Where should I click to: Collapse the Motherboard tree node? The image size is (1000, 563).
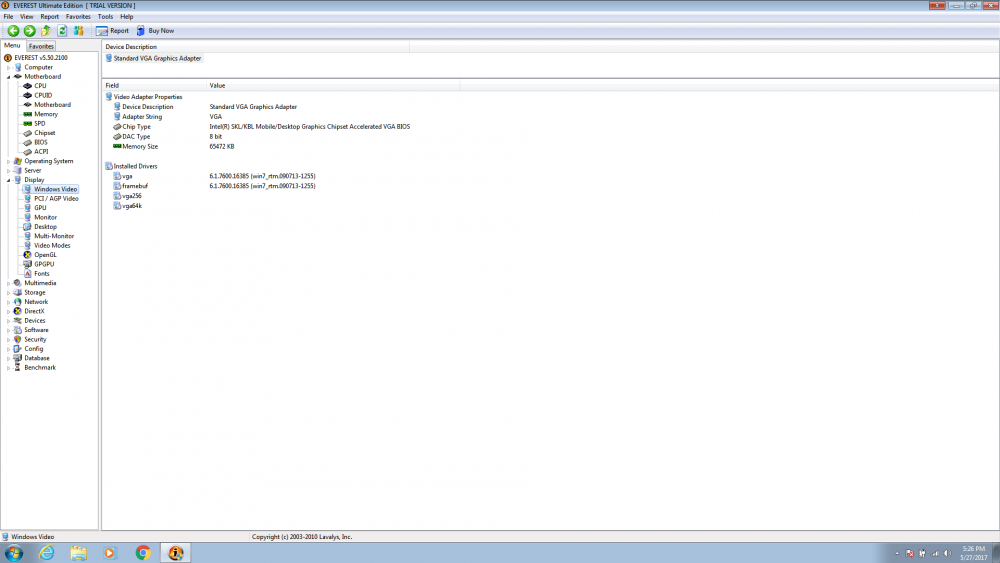[x=8, y=77]
